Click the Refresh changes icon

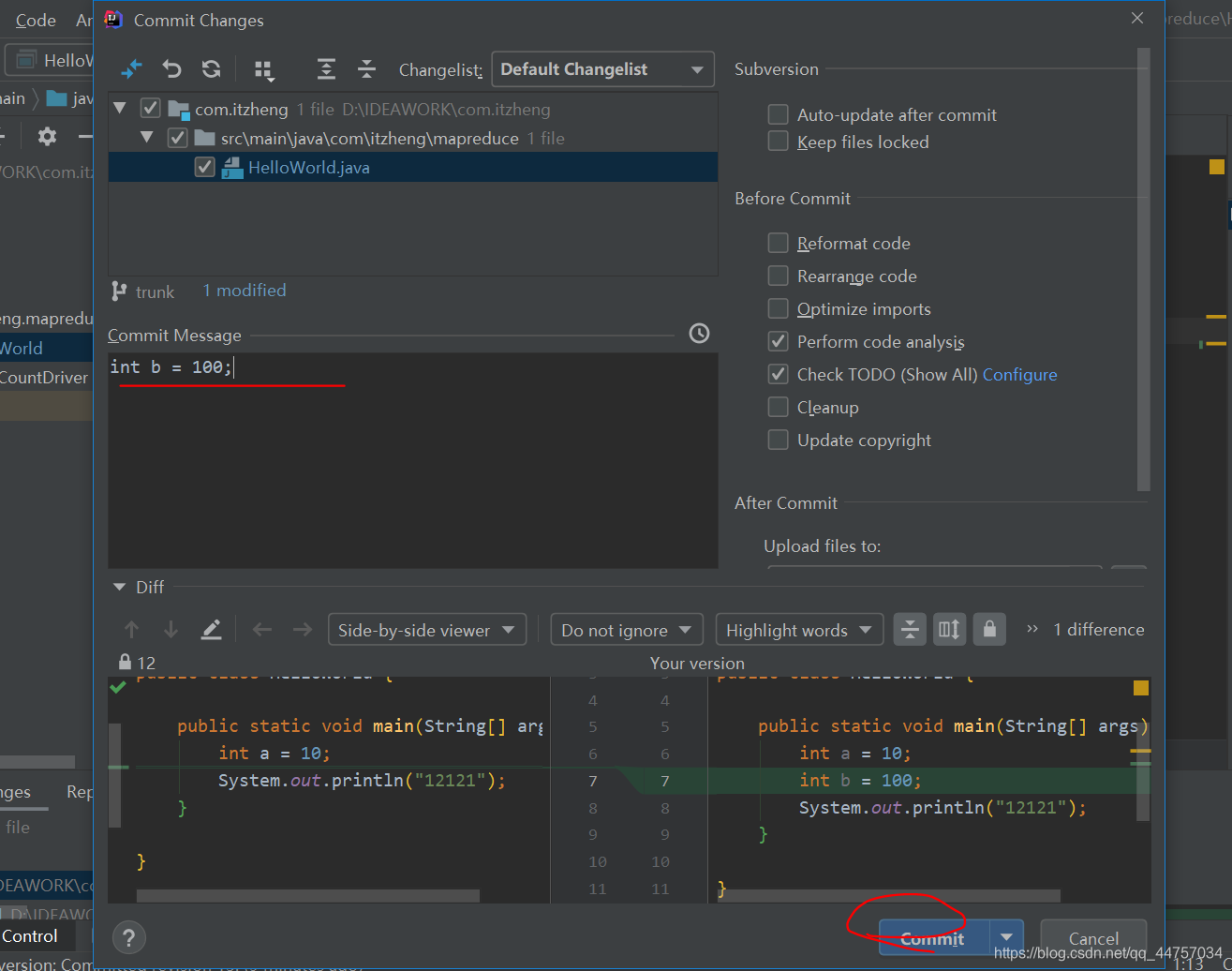[x=212, y=69]
